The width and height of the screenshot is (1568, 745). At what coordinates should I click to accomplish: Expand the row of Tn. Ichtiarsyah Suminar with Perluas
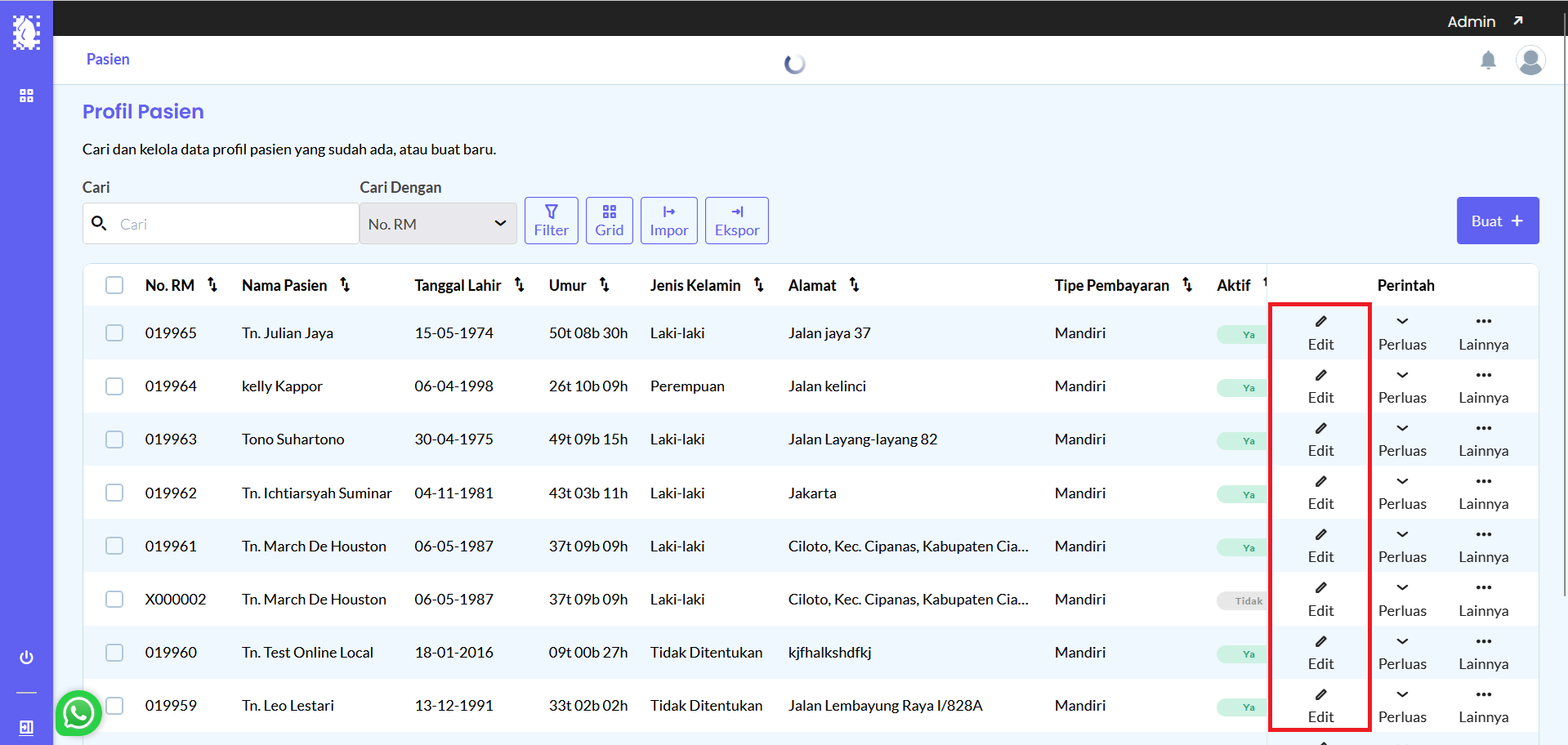pos(1402,493)
